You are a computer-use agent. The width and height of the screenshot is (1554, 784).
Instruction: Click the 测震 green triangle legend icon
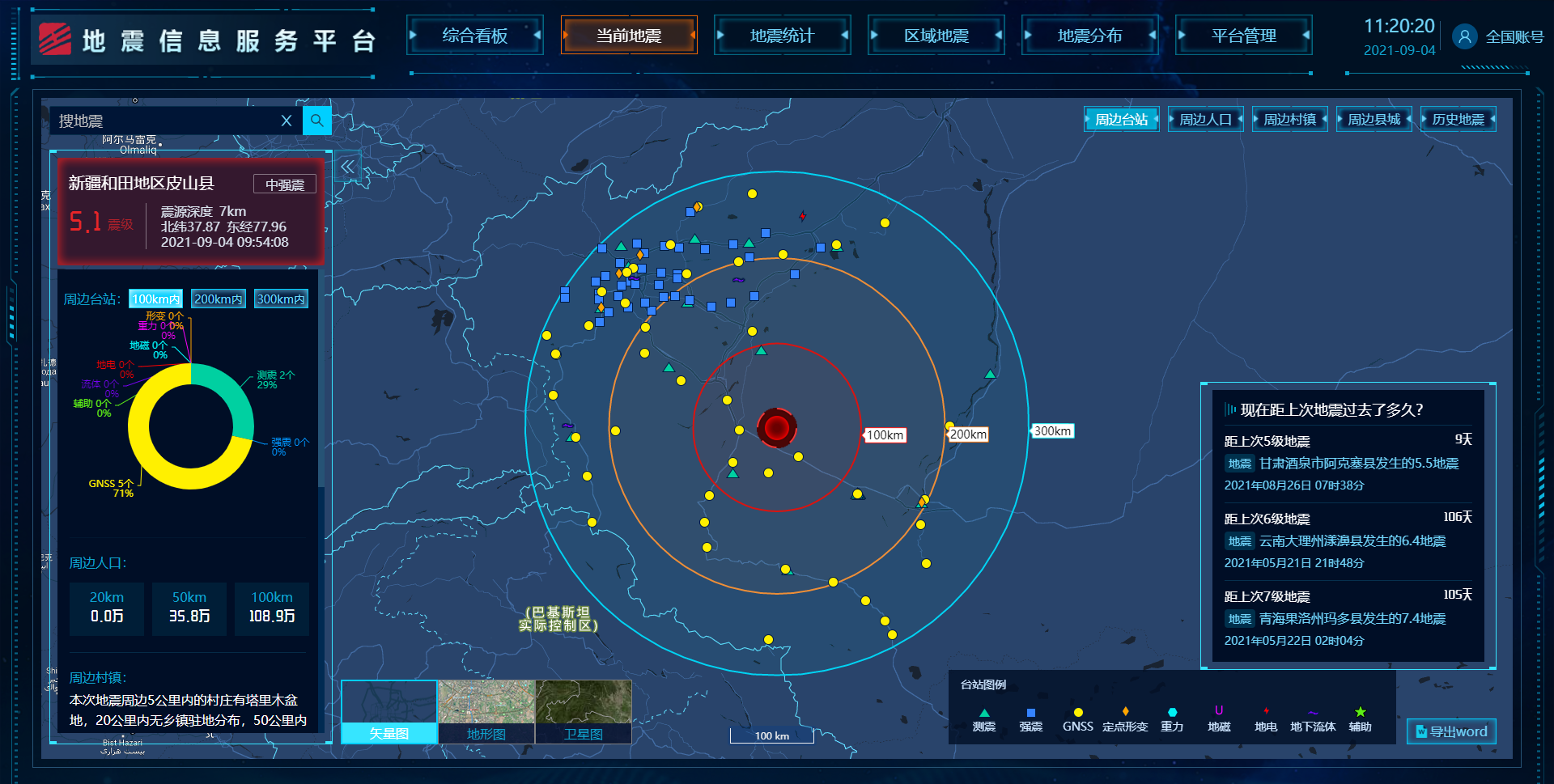pos(984,713)
